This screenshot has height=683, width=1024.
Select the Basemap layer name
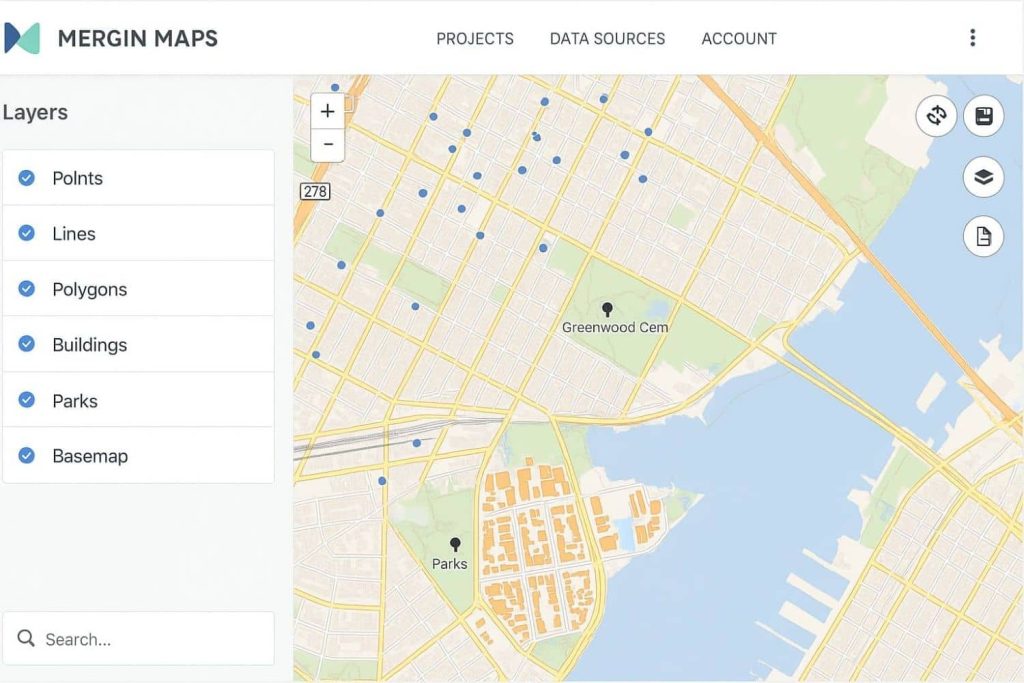(x=90, y=456)
